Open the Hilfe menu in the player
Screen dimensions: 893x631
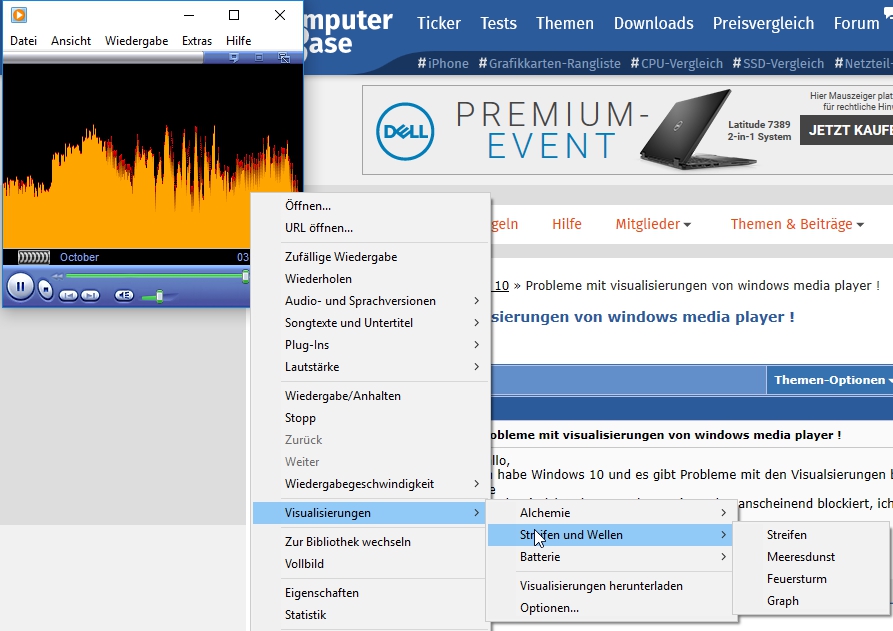pos(238,41)
